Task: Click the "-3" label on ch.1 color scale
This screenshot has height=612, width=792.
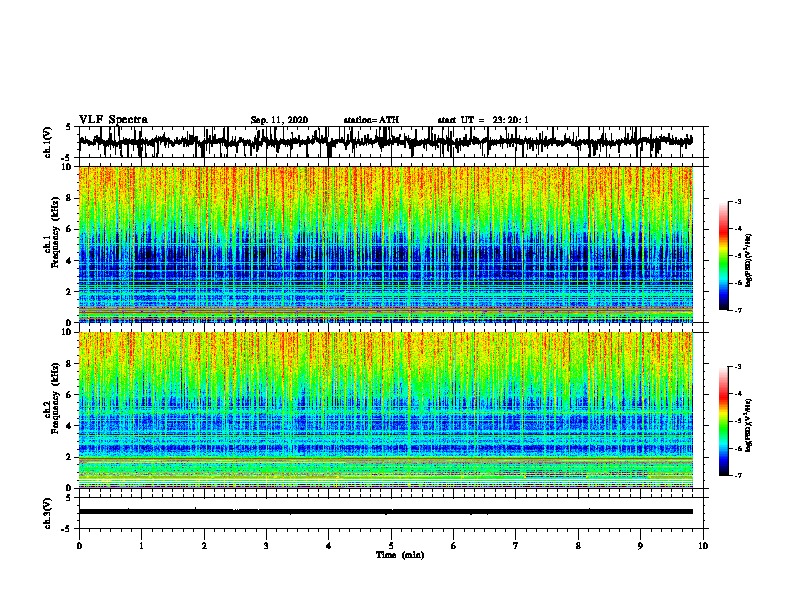Action: click(737, 201)
